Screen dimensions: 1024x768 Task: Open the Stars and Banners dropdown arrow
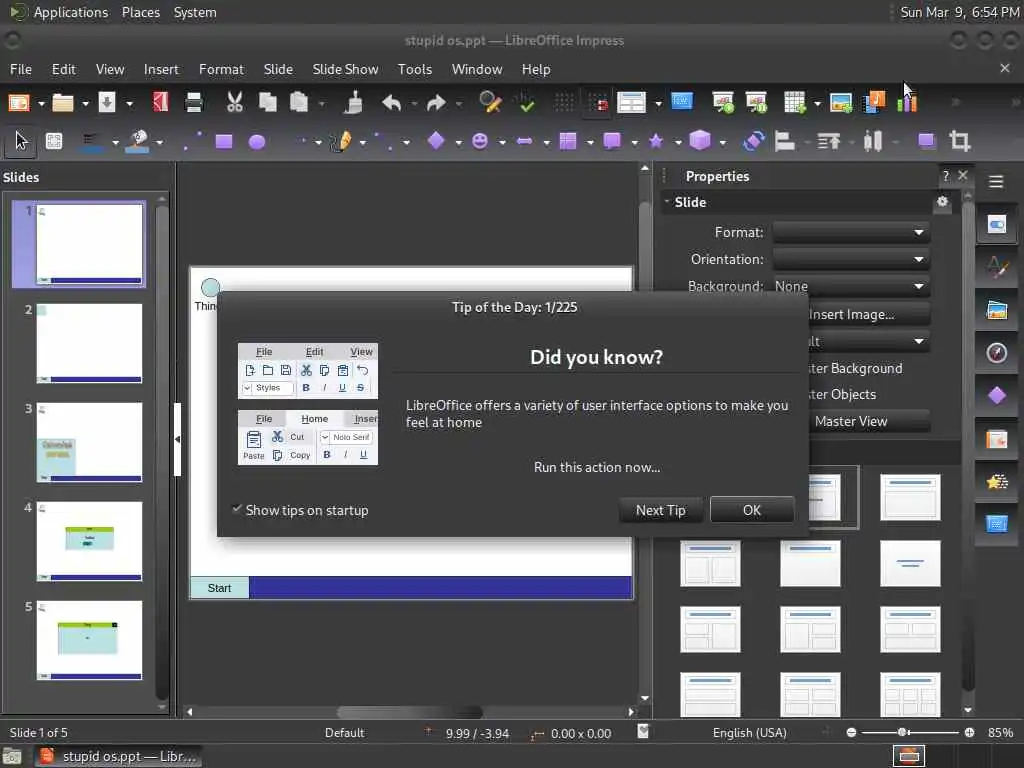coord(679,142)
